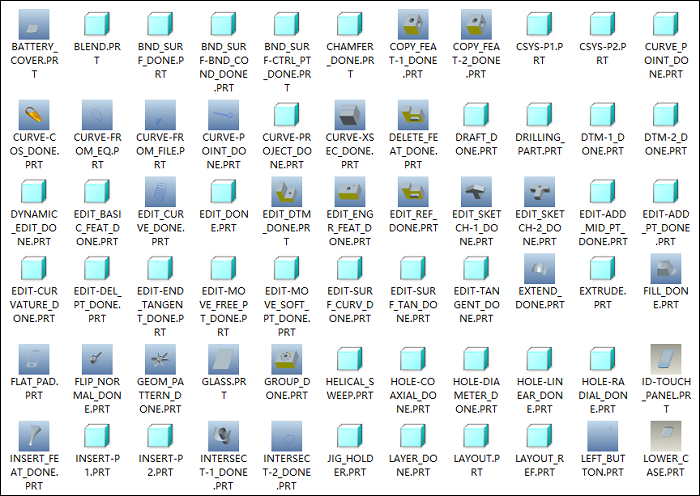Click the EDIT_BASIC_FEAT_DONE.PRT name
Image resolution: width=700 pixels, height=496 pixels.
pyautogui.click(x=97, y=228)
